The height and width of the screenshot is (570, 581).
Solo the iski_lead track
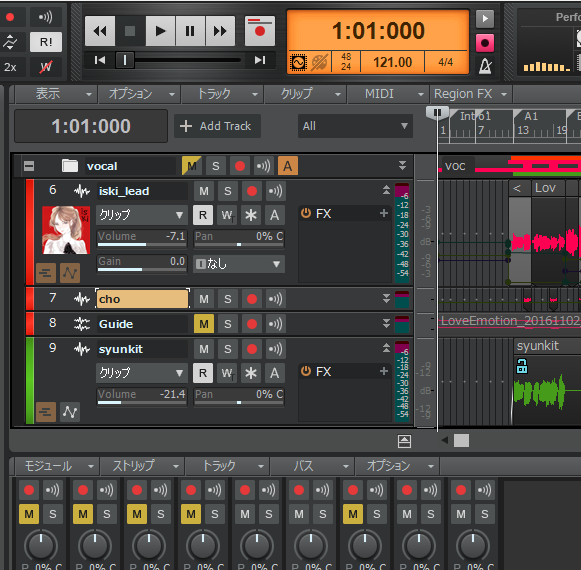click(x=228, y=191)
